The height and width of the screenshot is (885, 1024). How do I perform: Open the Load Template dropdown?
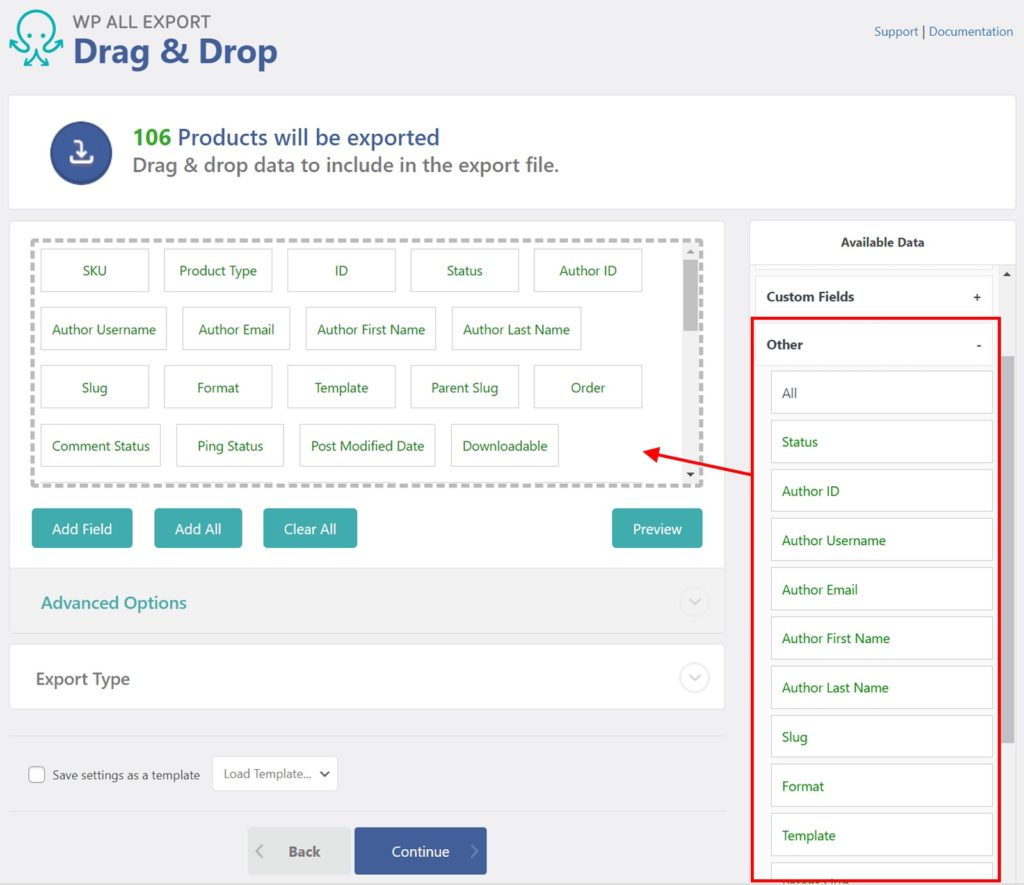click(x=275, y=773)
